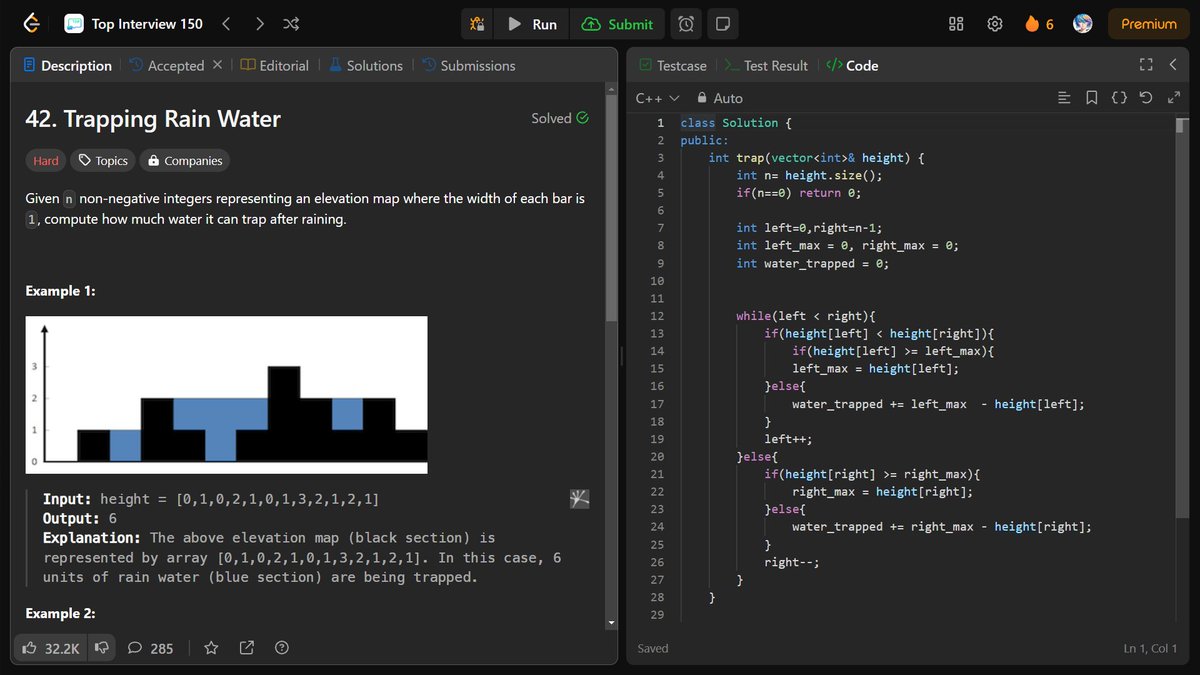The image size is (1200, 675).
Task: Switch to the Description tab
Action: coord(67,65)
